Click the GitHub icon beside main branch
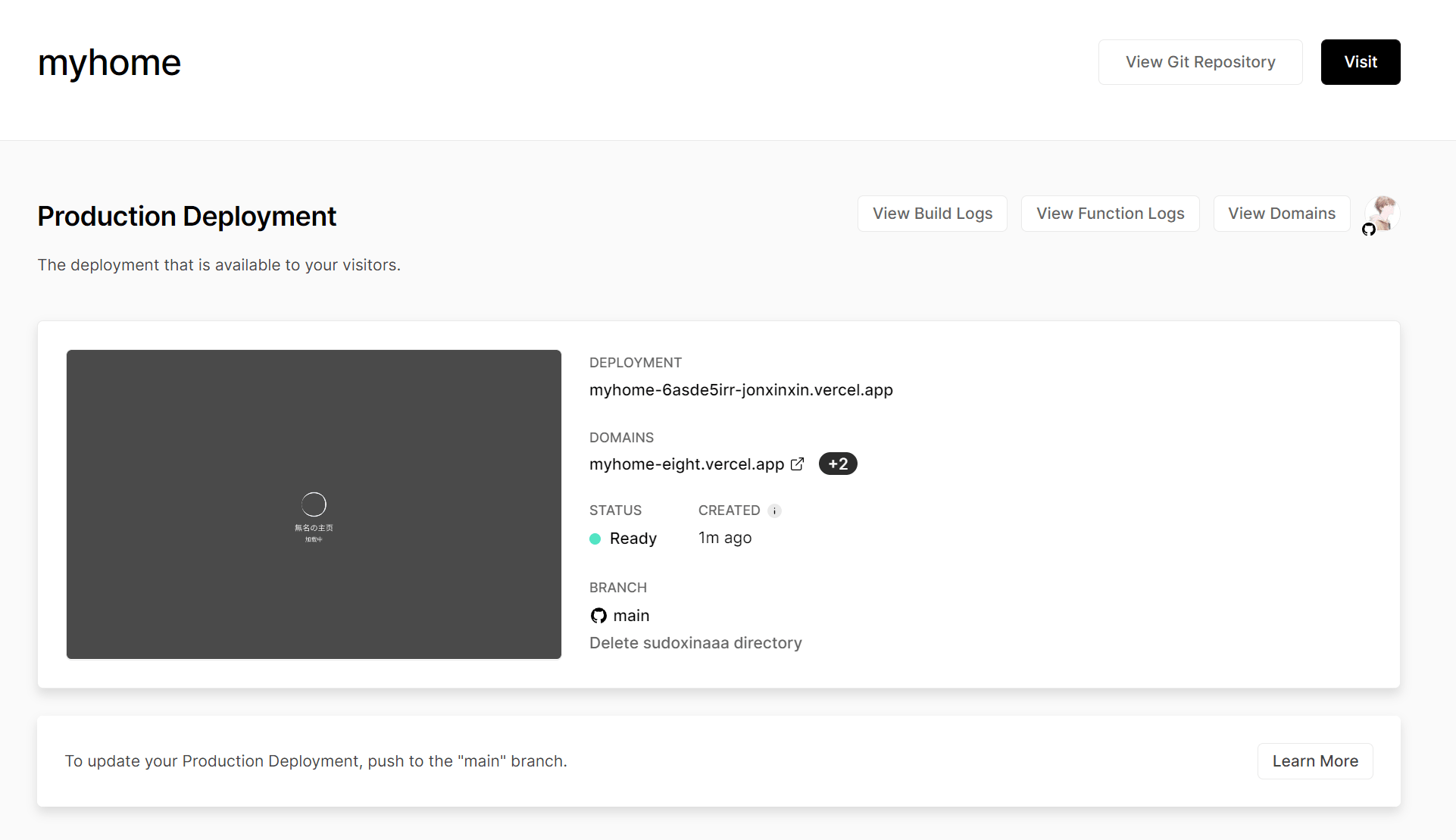Screen dimensions: 1456x840 point(598,616)
